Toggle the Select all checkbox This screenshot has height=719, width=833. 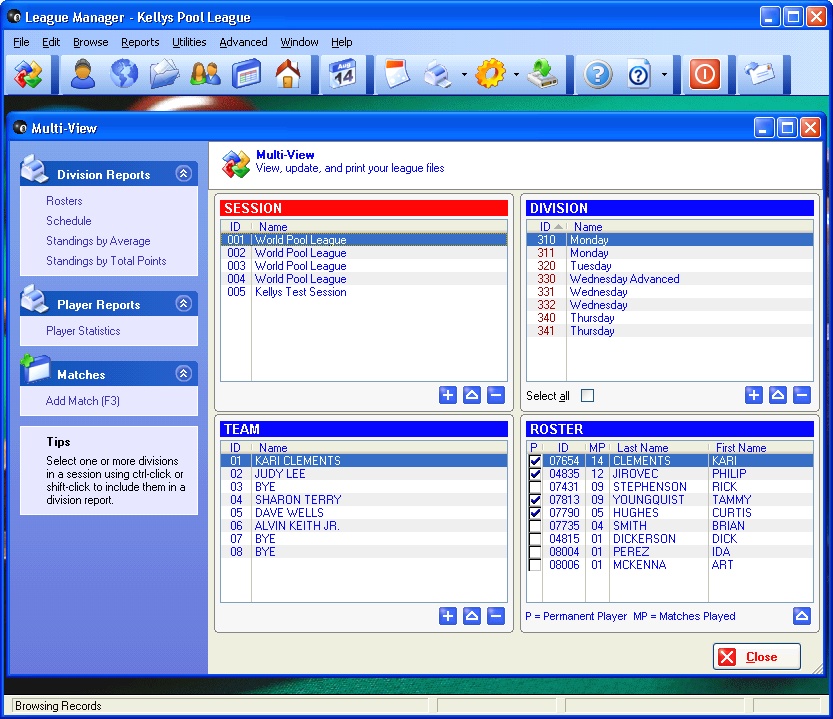(587, 396)
